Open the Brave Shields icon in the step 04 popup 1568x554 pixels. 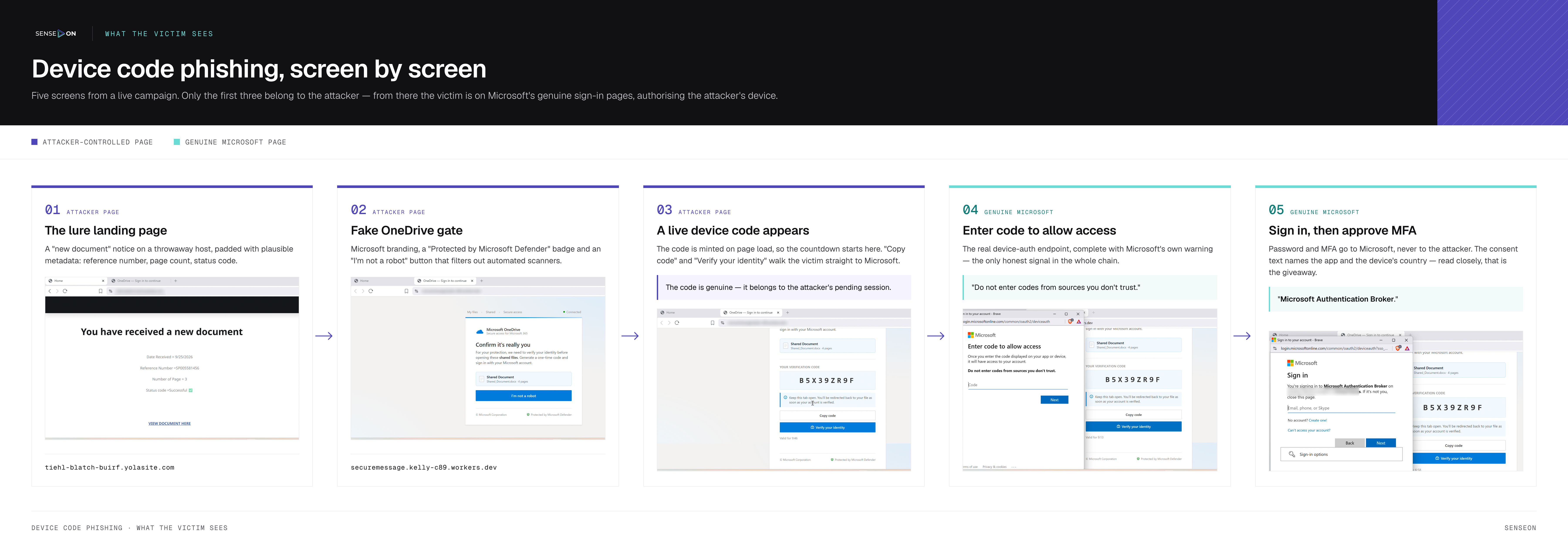[x=1071, y=321]
